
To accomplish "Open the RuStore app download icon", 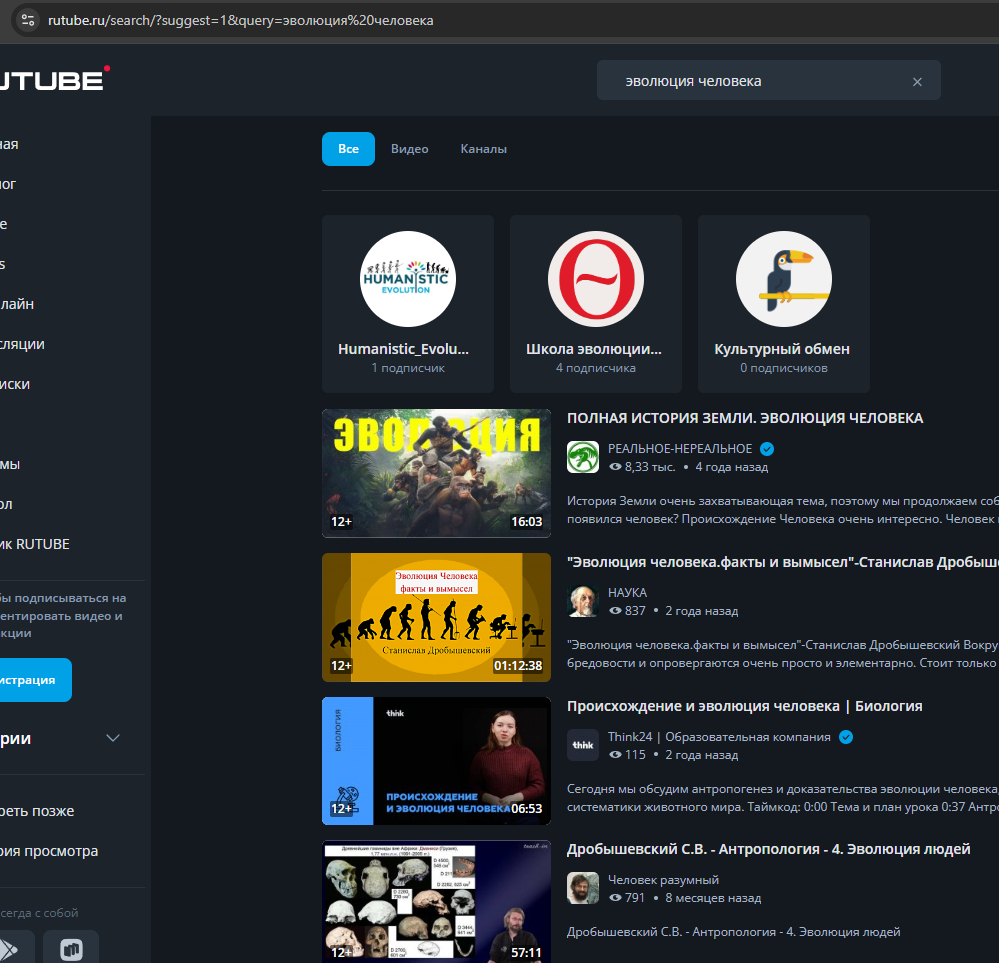I will click(71, 948).
